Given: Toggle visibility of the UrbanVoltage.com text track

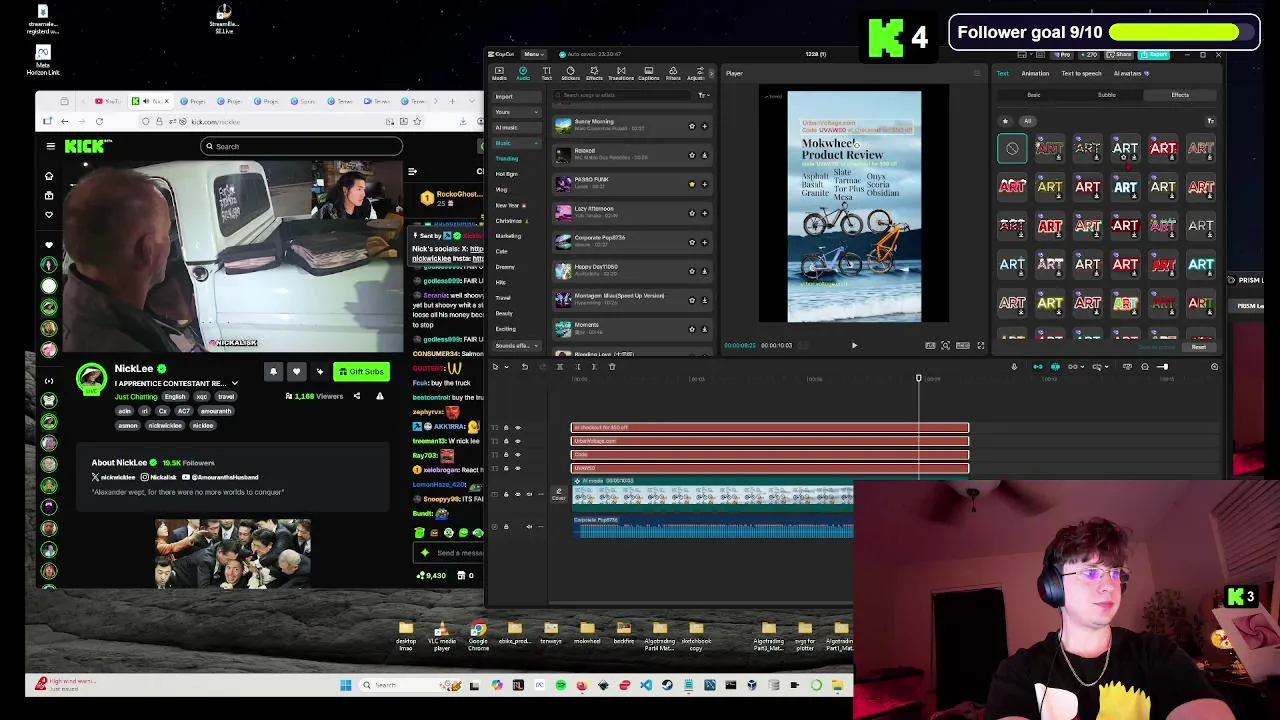Looking at the screenshot, I should click(x=518, y=441).
